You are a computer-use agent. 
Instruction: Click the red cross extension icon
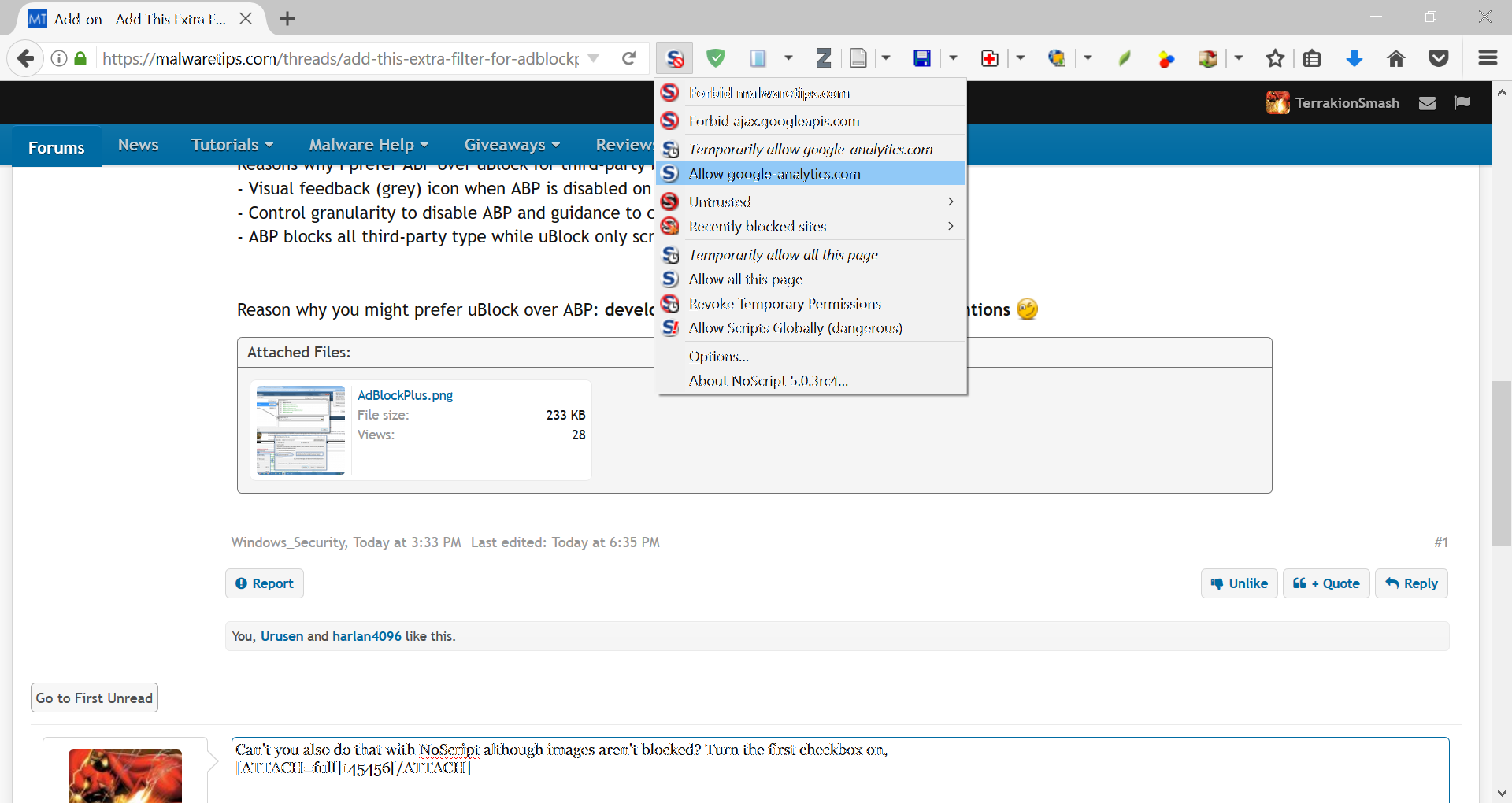pos(989,58)
